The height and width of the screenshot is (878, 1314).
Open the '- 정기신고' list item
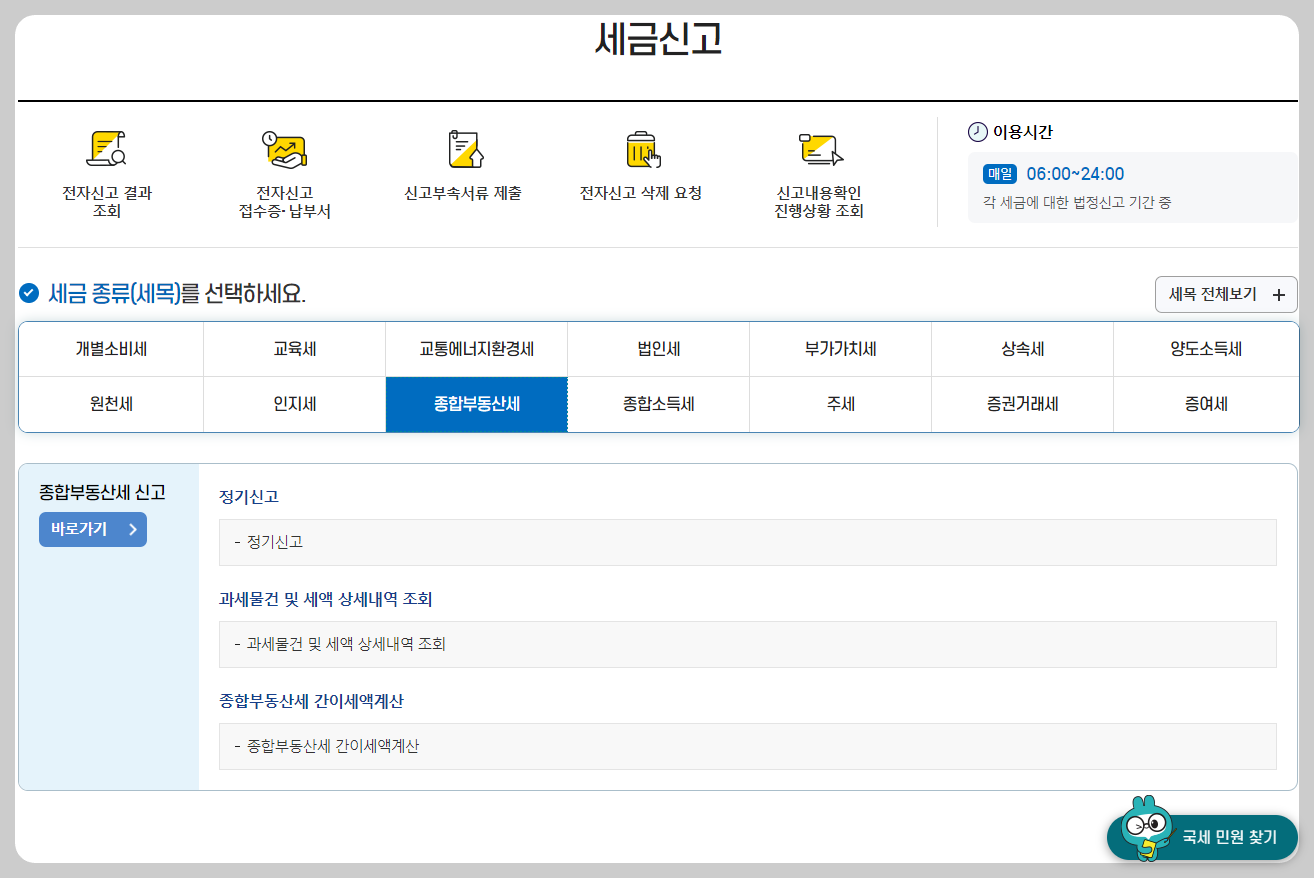748,542
